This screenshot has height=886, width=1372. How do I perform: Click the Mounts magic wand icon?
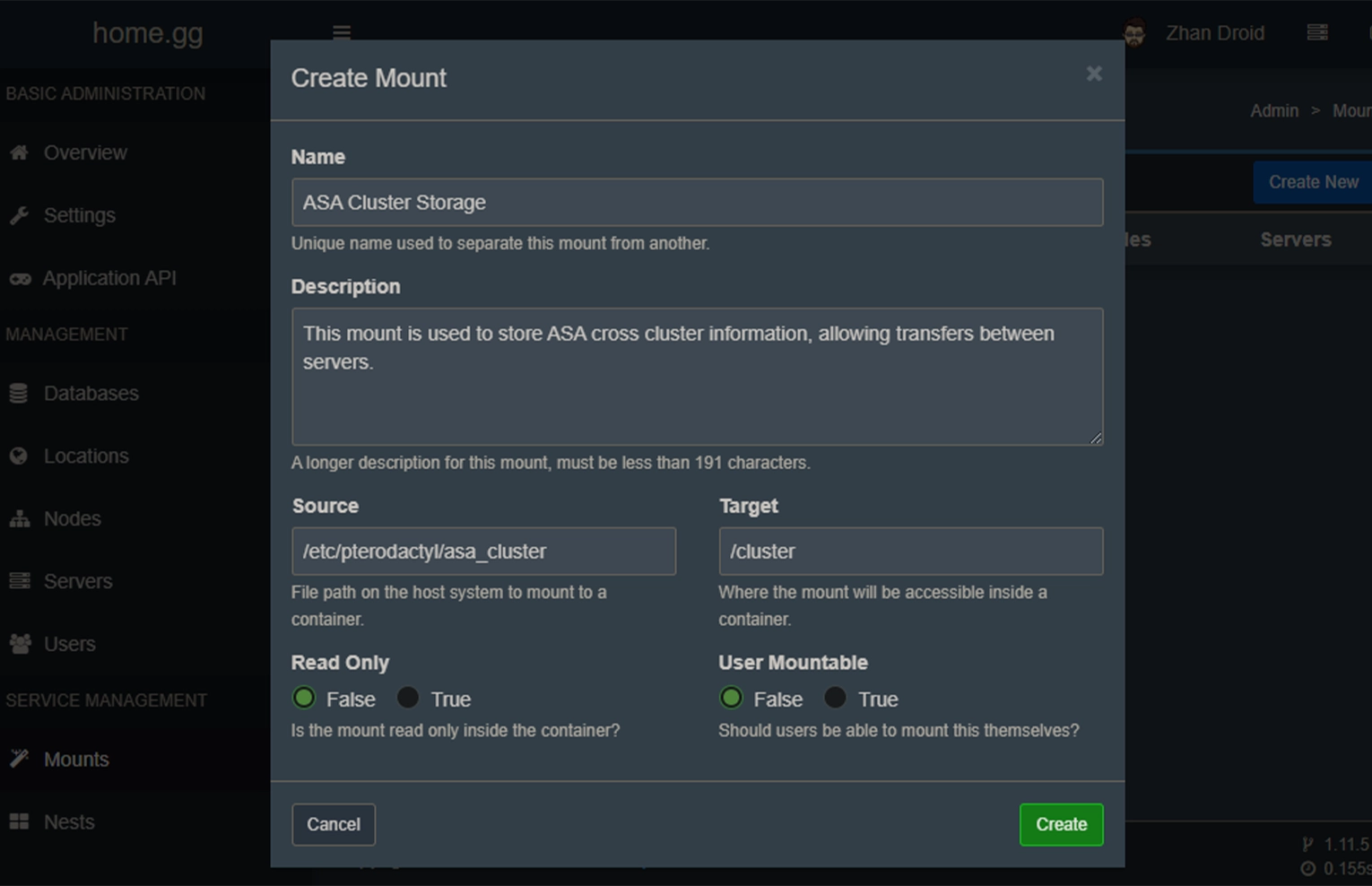19,759
